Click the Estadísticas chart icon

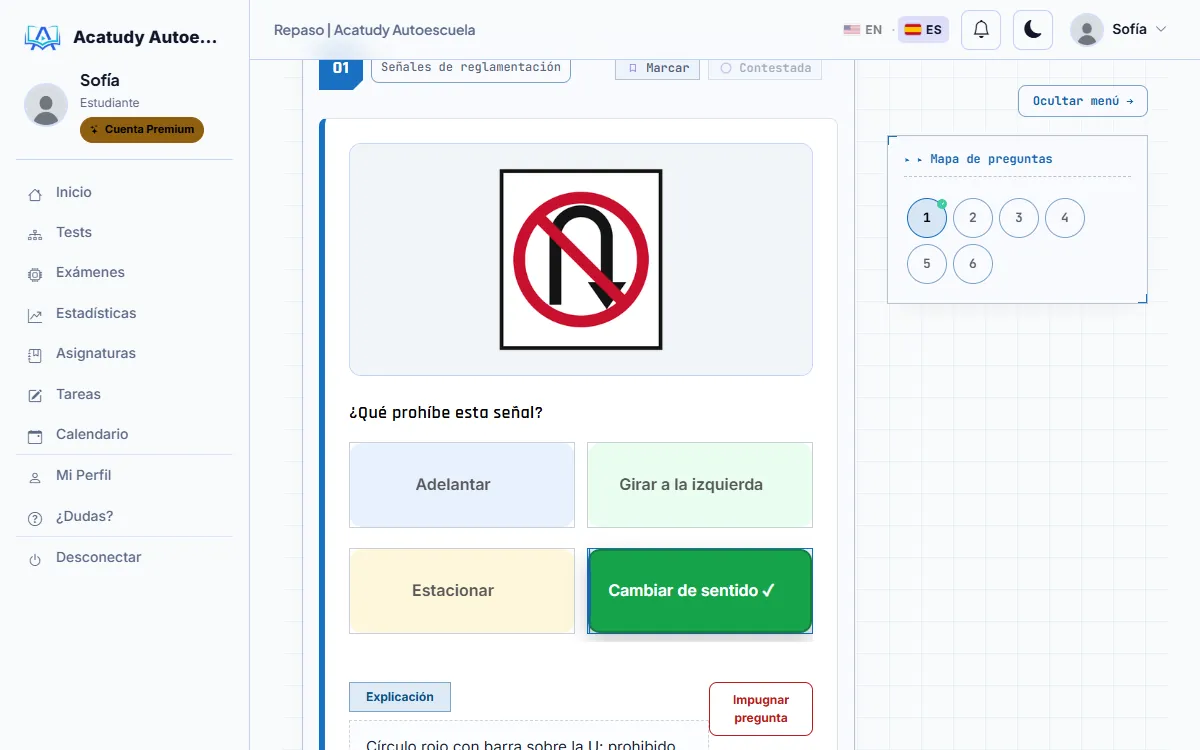tap(35, 315)
